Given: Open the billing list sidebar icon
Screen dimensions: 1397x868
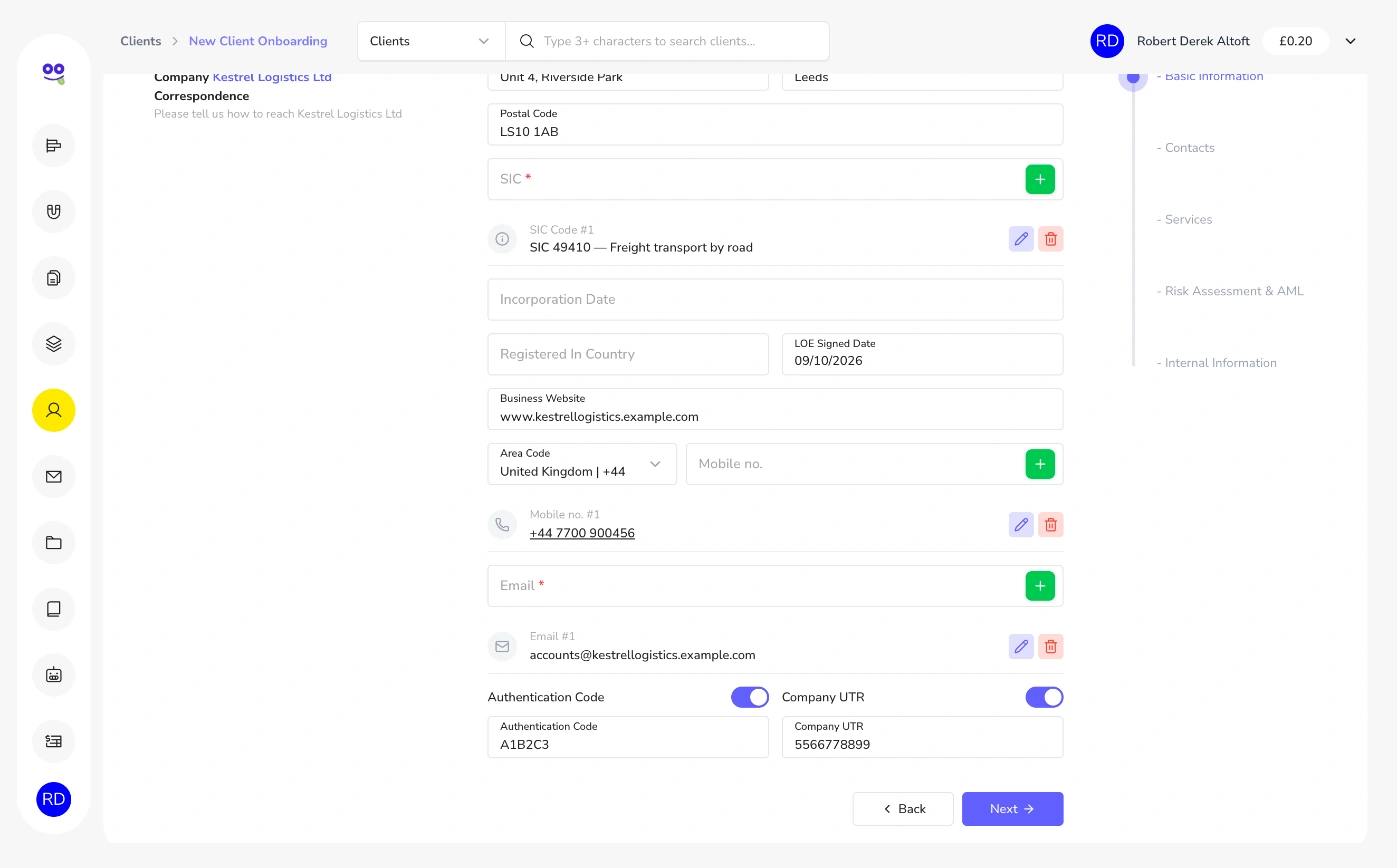Looking at the screenshot, I should [x=54, y=741].
